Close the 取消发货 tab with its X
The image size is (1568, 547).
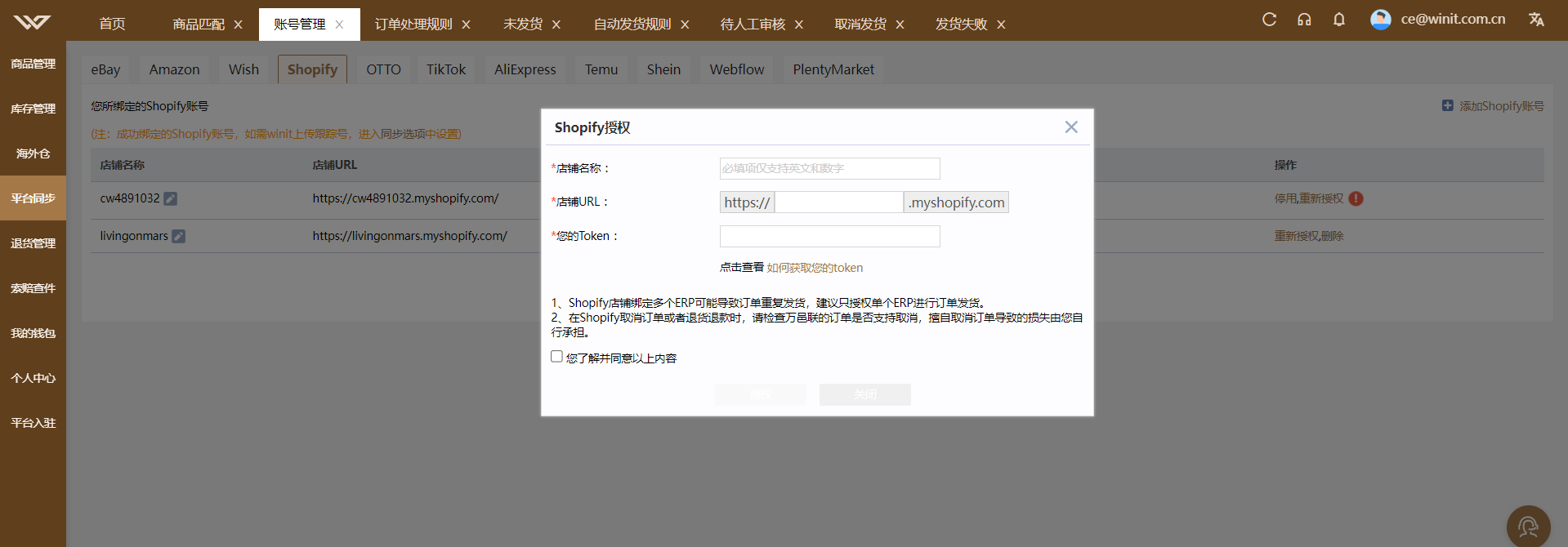(x=900, y=24)
